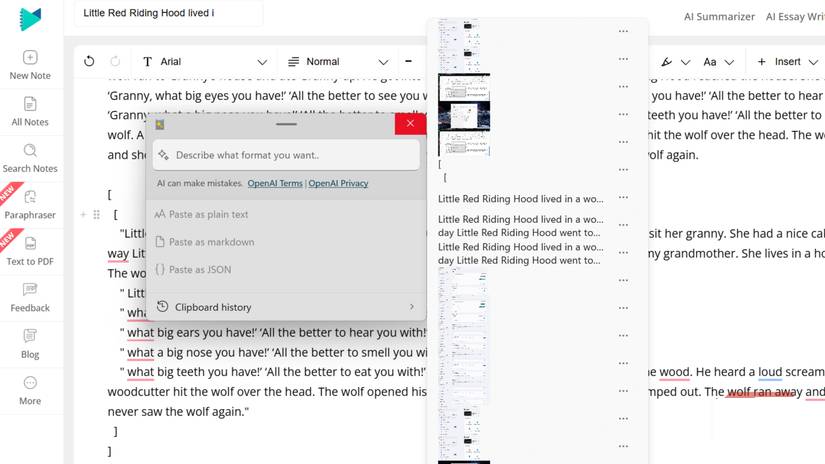Open the Paraphraser tool
The height and width of the screenshot is (464, 825).
coord(30,205)
